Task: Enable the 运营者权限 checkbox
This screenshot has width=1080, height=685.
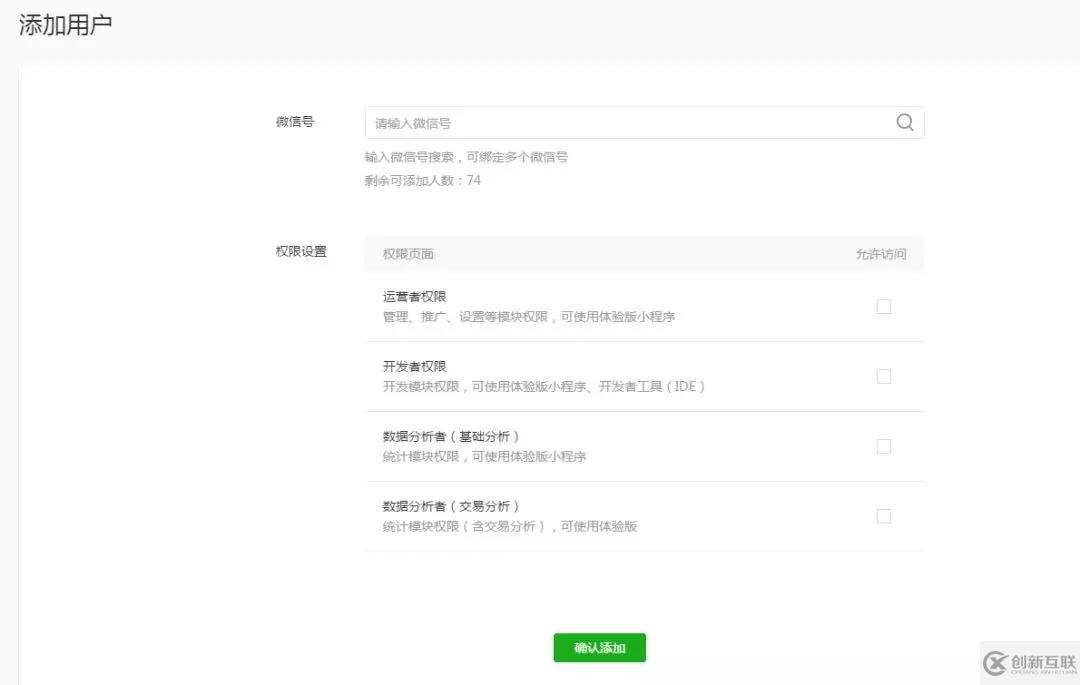Action: (x=884, y=306)
